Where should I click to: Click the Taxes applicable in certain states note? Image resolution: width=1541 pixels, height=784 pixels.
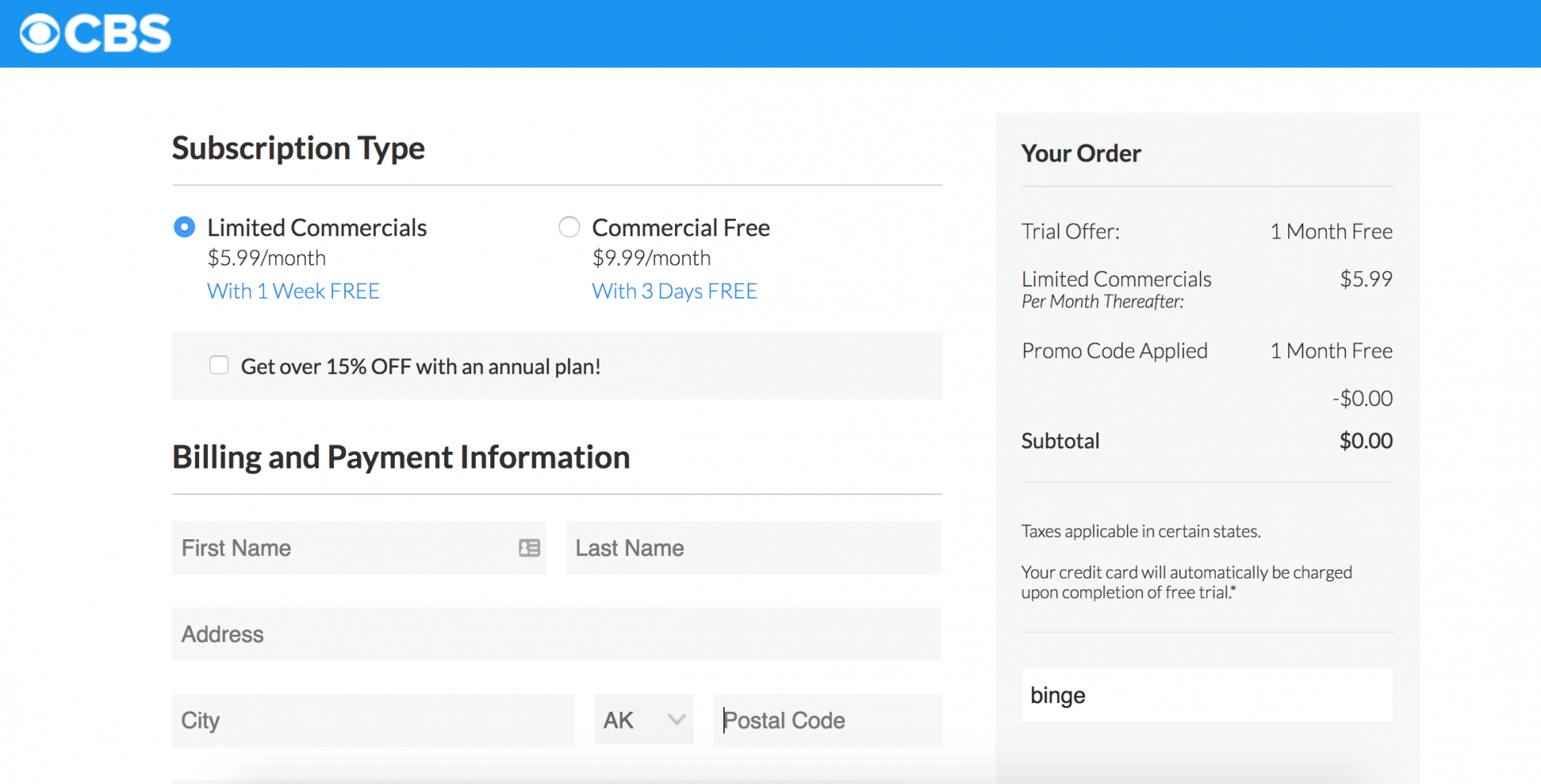1141,531
